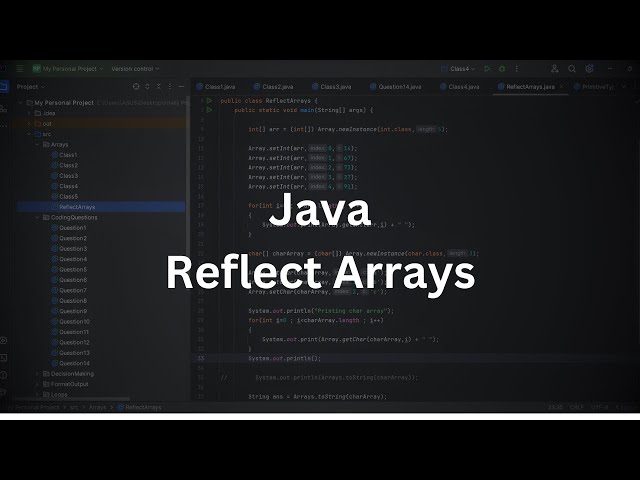Close the ReflectArrays.java tab
Image resolution: width=640 pixels, height=480 pixels.
pyautogui.click(x=562, y=87)
